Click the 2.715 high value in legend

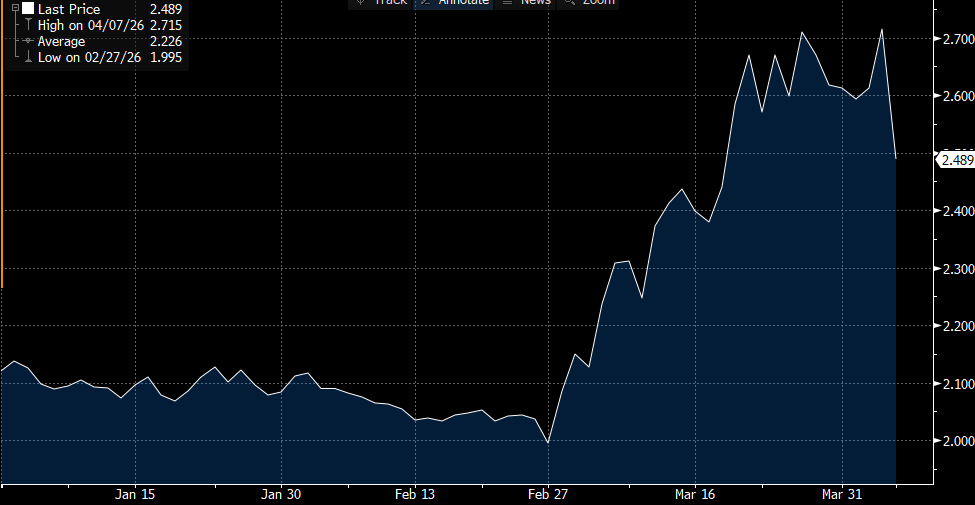(x=166, y=25)
